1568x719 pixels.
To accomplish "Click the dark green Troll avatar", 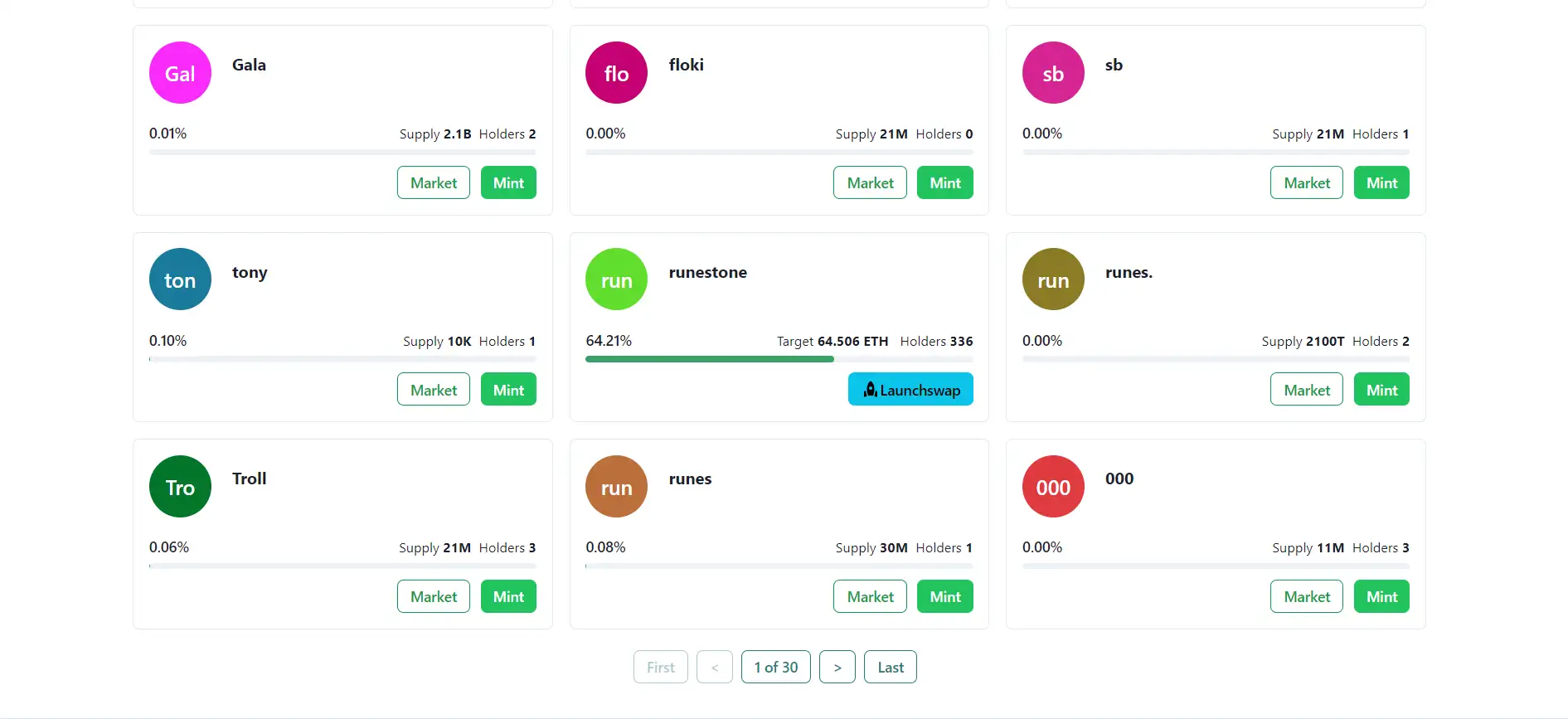I will coord(180,487).
